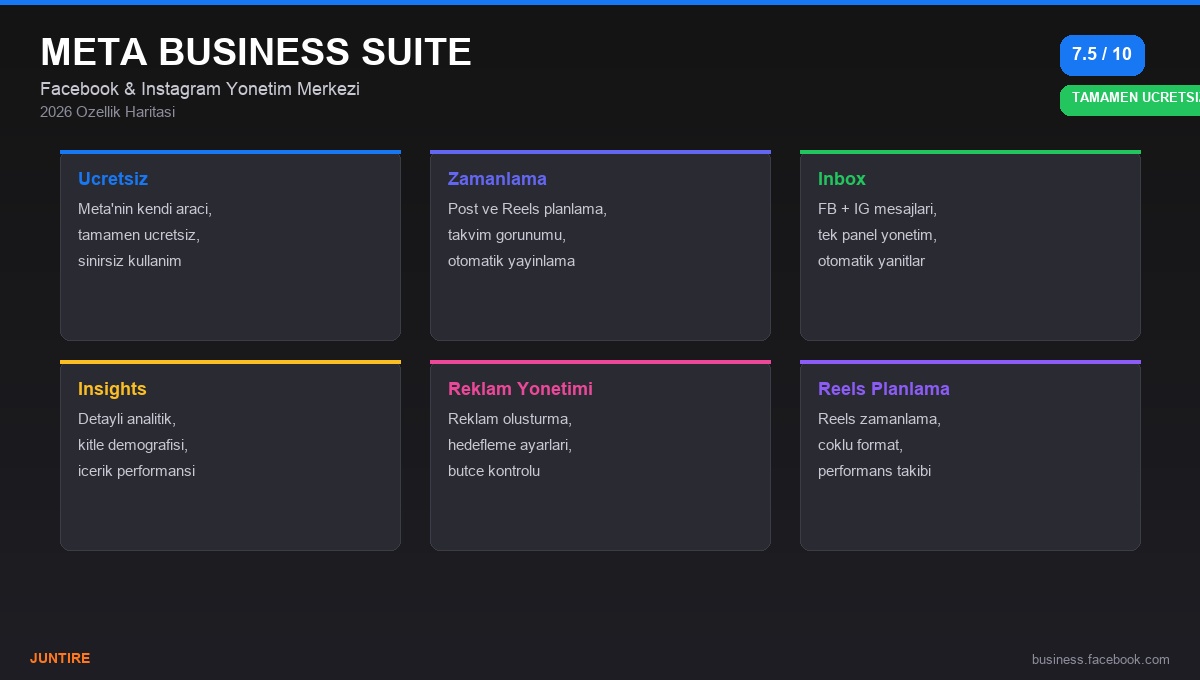The image size is (1200, 680).
Task: Open the Reels Planlama card heading
Action: pyautogui.click(x=884, y=389)
